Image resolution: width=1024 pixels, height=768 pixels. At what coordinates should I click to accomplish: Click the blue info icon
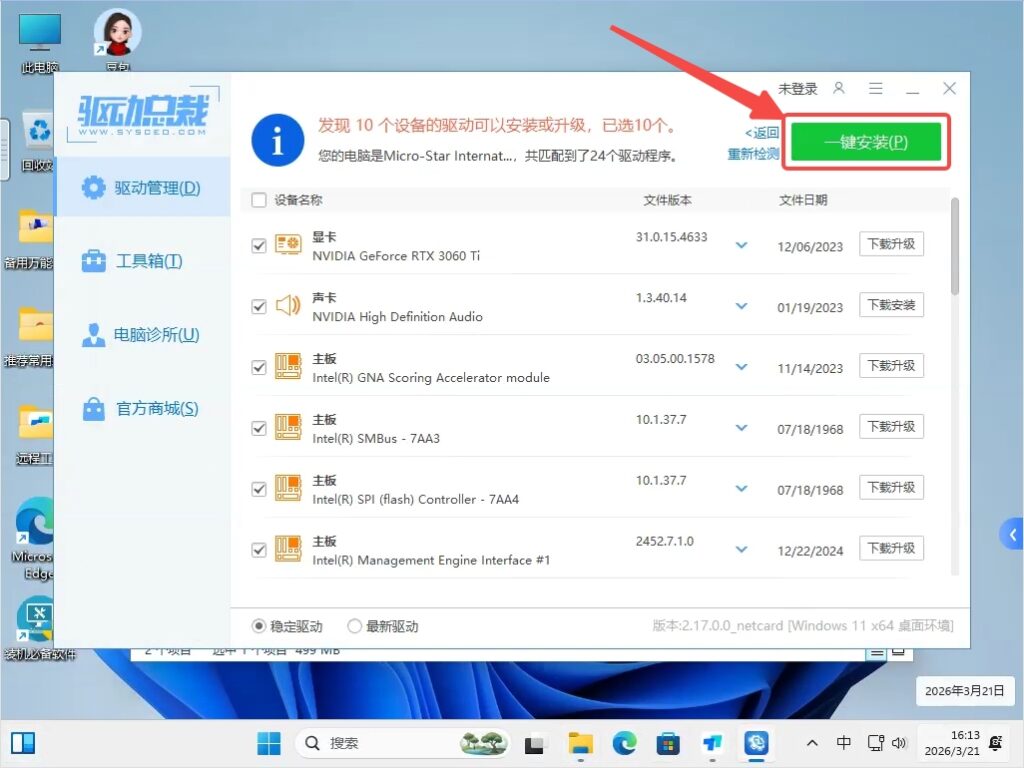[277, 140]
